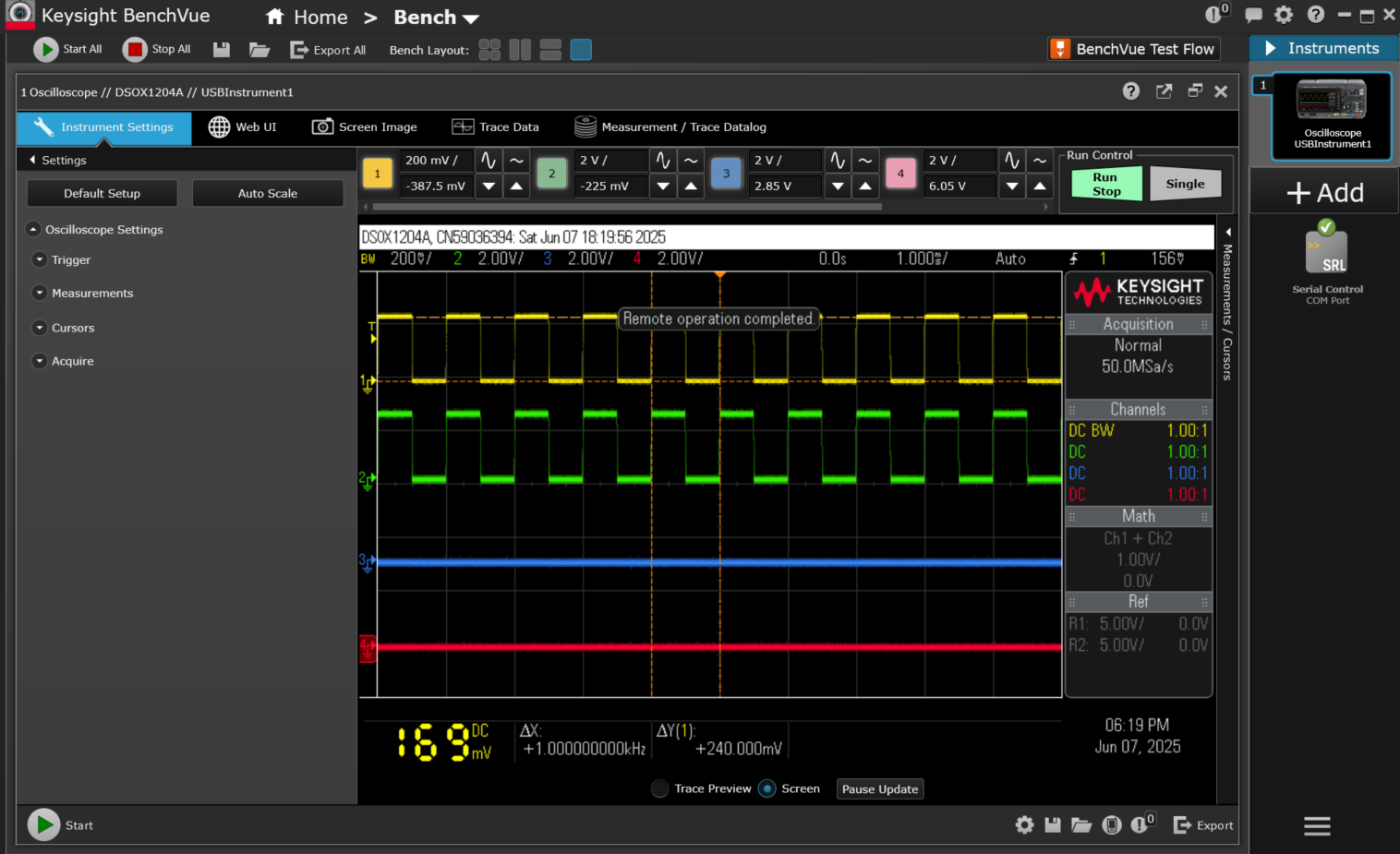
Task: Select the single-pane blue bench layout icon
Action: (581, 50)
